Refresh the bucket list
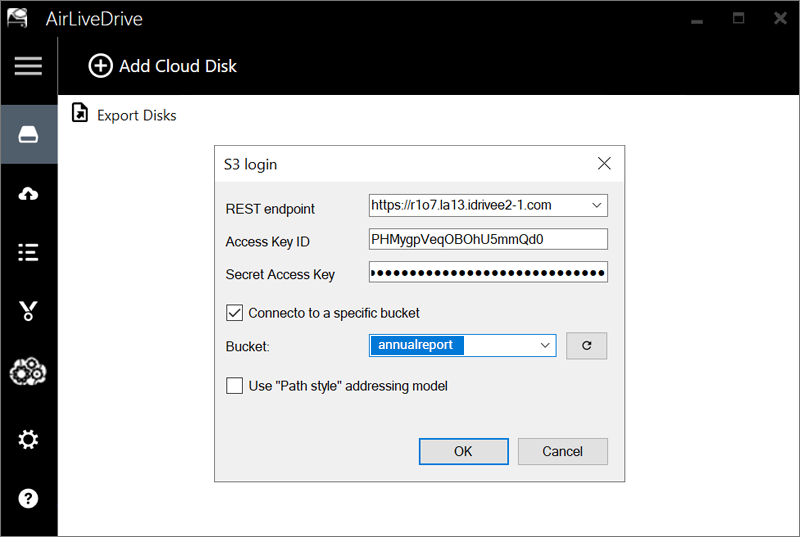 [586, 346]
